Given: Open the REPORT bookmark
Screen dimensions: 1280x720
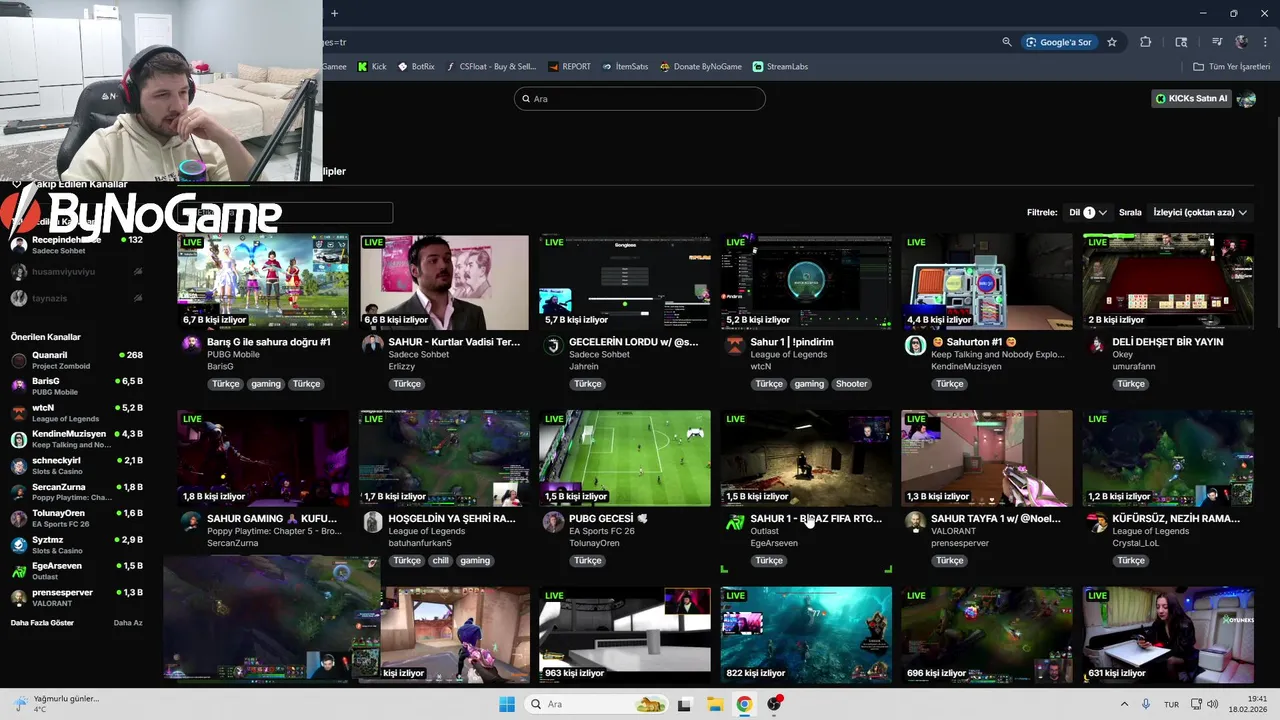Looking at the screenshot, I should coord(569,66).
